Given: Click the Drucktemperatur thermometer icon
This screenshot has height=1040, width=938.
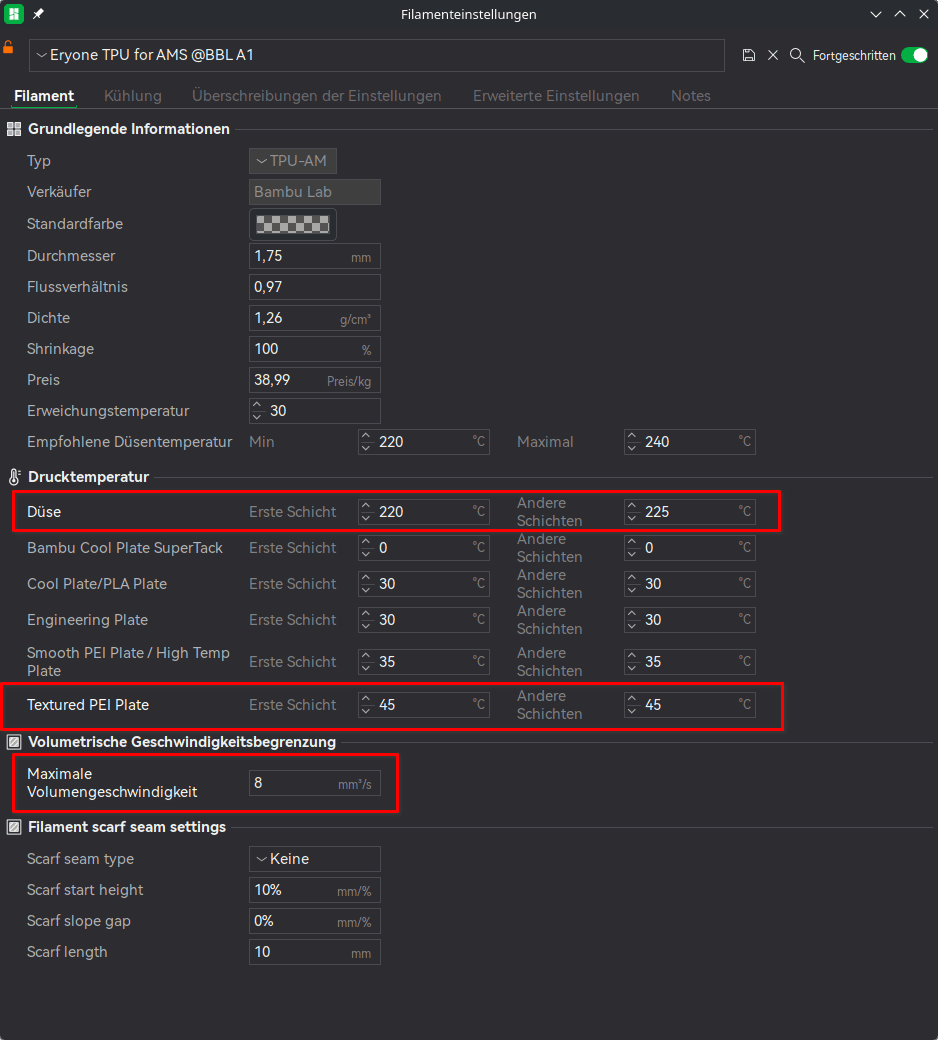Looking at the screenshot, I should [14, 477].
